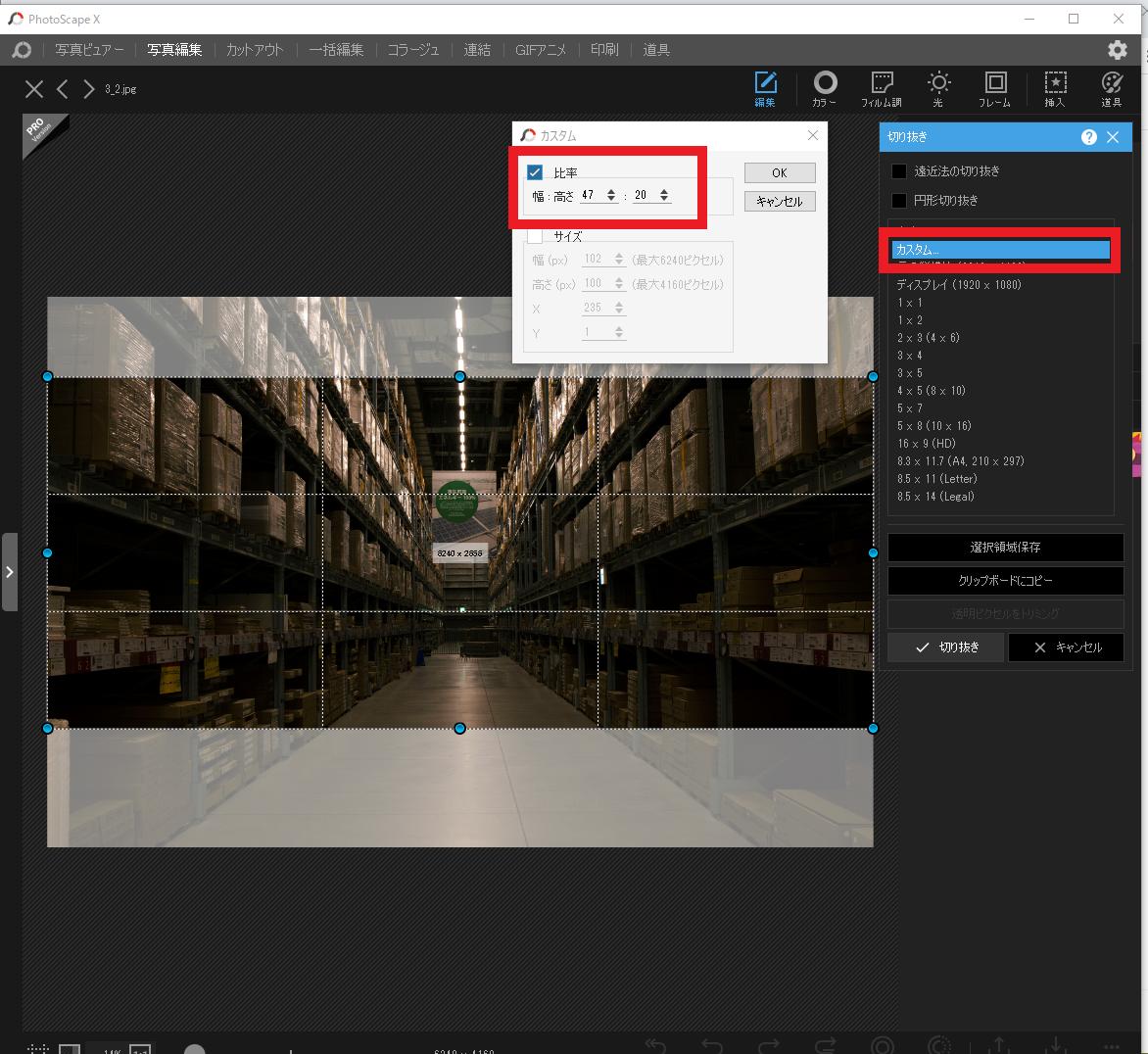Click the help icon in 切り抜き panel
The width and height of the screenshot is (1148, 1054).
point(1088,137)
